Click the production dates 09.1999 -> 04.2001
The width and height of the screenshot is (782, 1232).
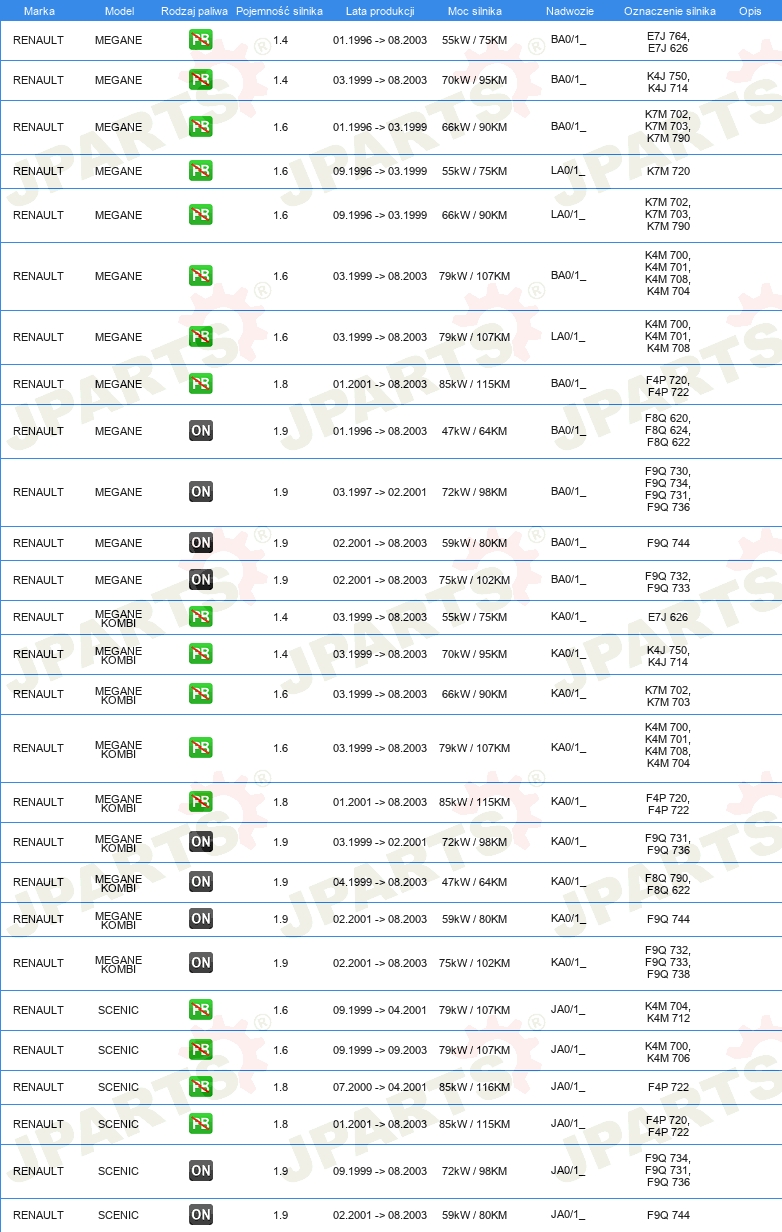coord(380,1010)
